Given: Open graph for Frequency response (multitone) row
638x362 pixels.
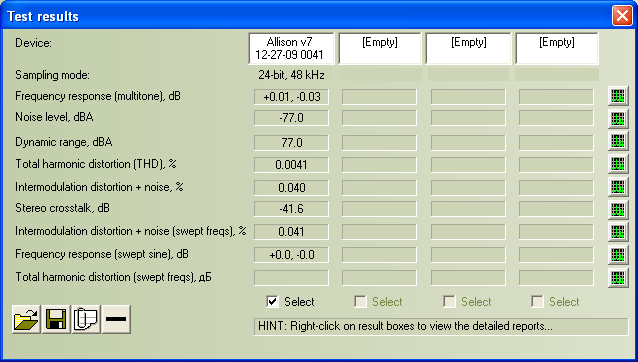Looking at the screenshot, I should (x=618, y=96).
